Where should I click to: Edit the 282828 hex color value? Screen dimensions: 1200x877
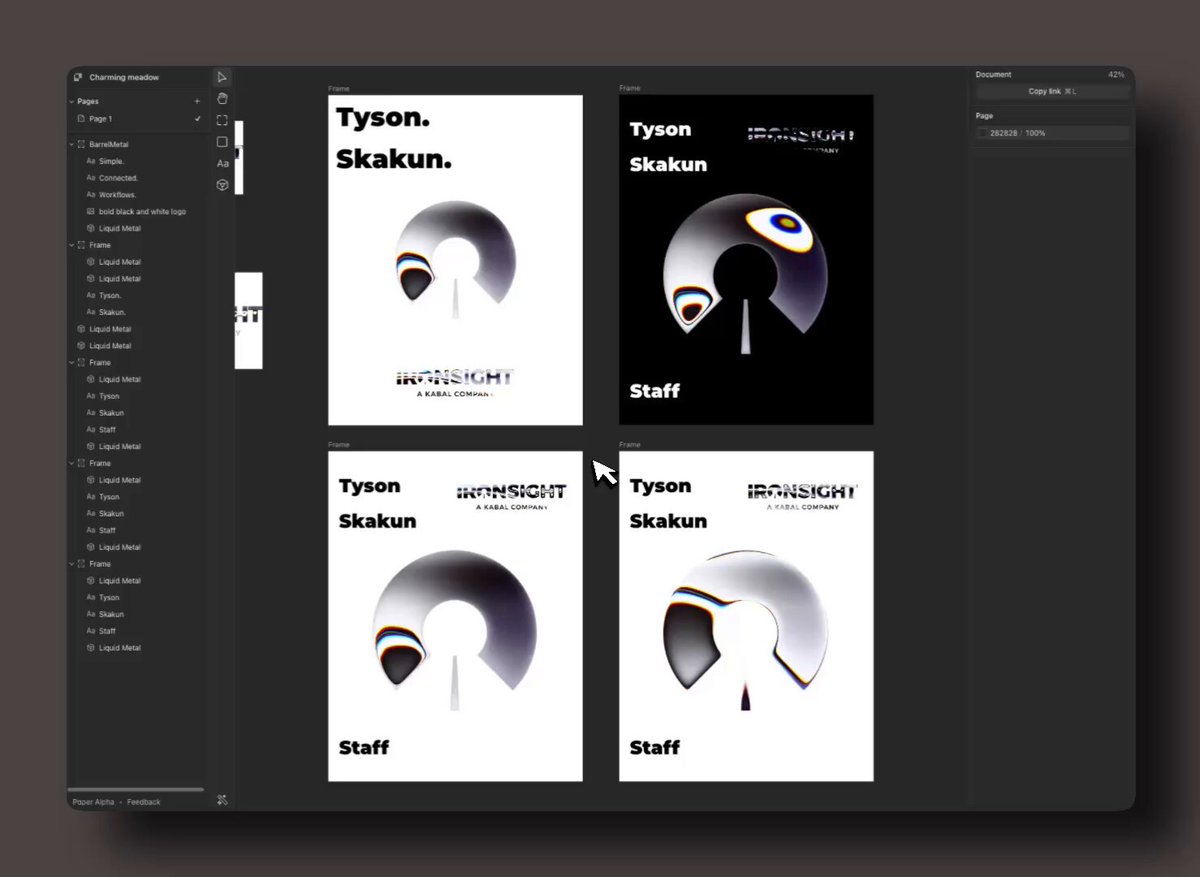1003,133
